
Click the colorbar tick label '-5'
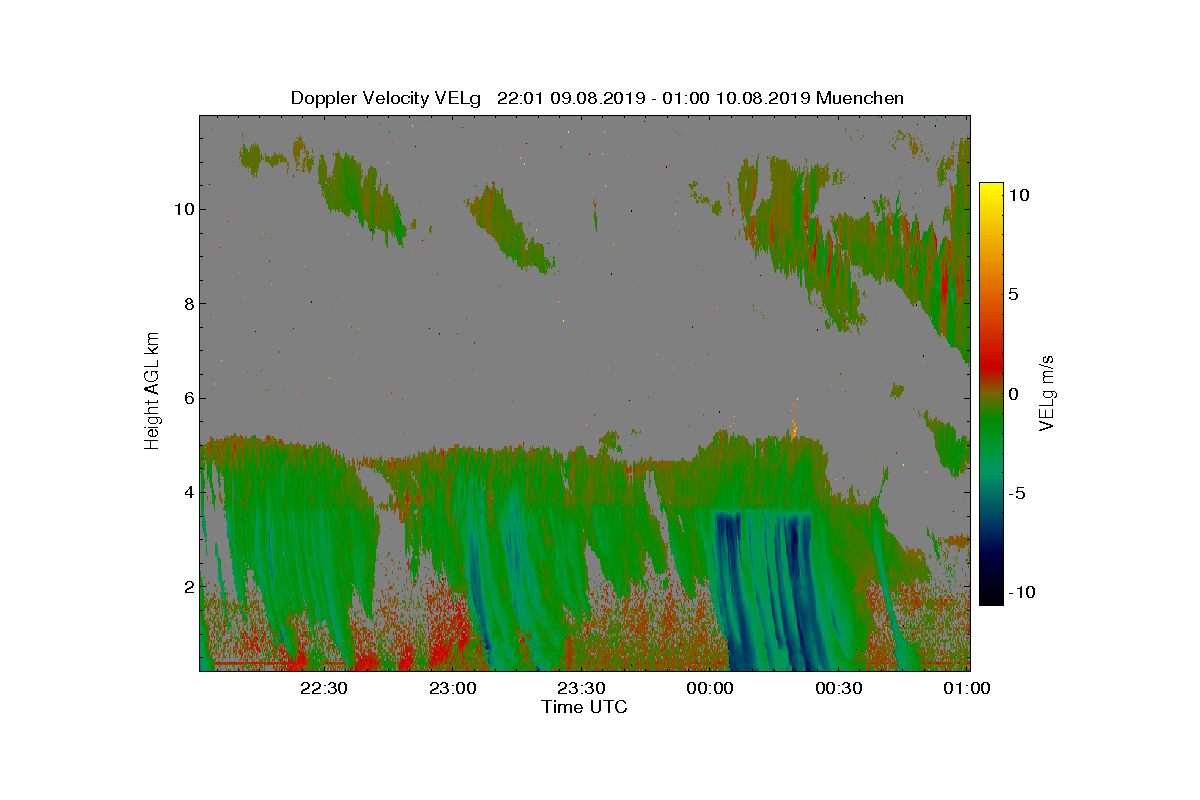(1016, 492)
